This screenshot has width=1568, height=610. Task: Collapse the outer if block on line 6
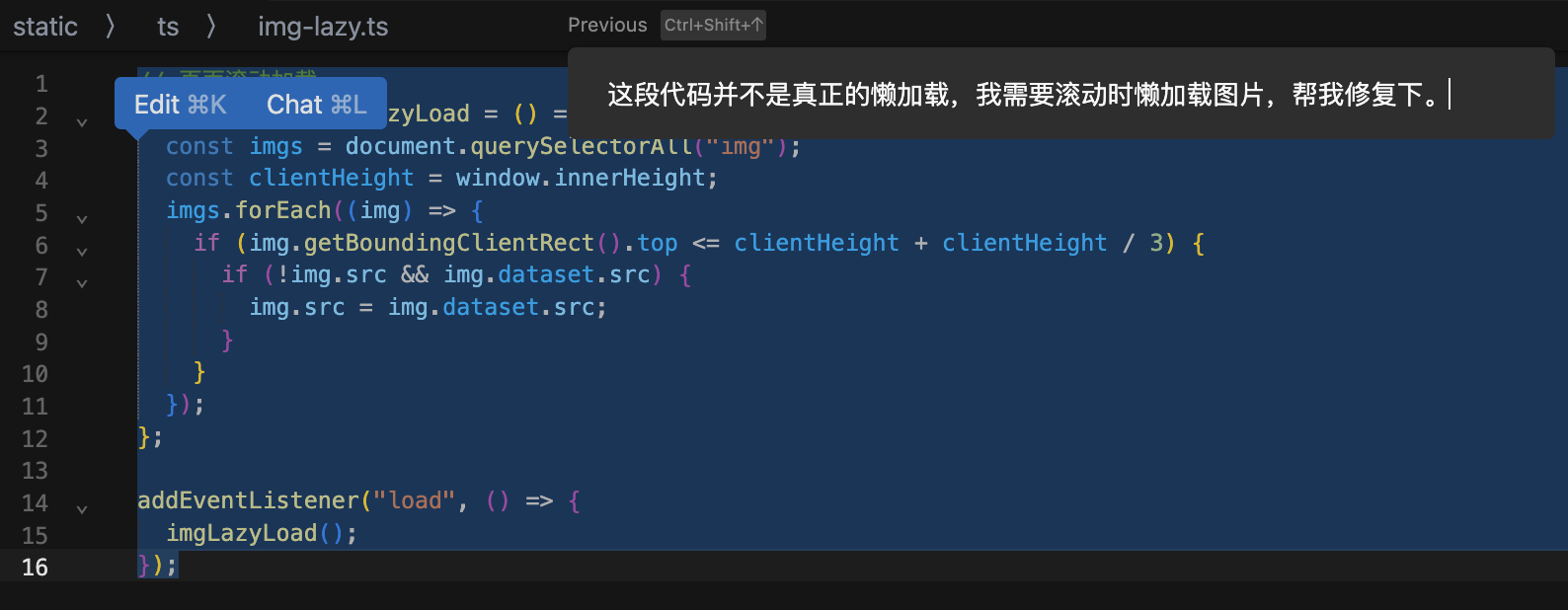[x=82, y=252]
